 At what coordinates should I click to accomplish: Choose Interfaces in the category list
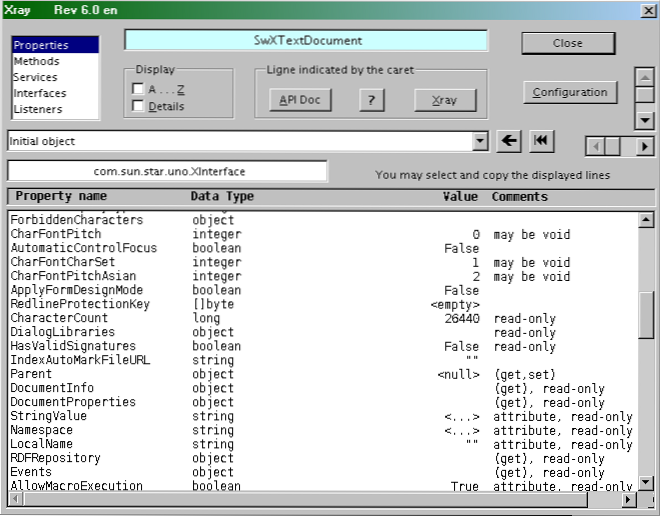click(x=39, y=93)
